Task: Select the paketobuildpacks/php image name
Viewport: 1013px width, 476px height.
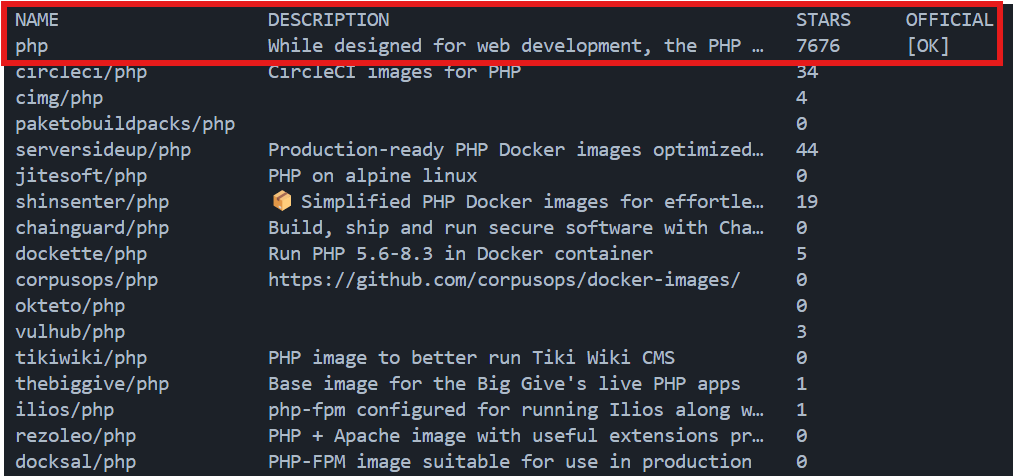Action: click(125, 124)
